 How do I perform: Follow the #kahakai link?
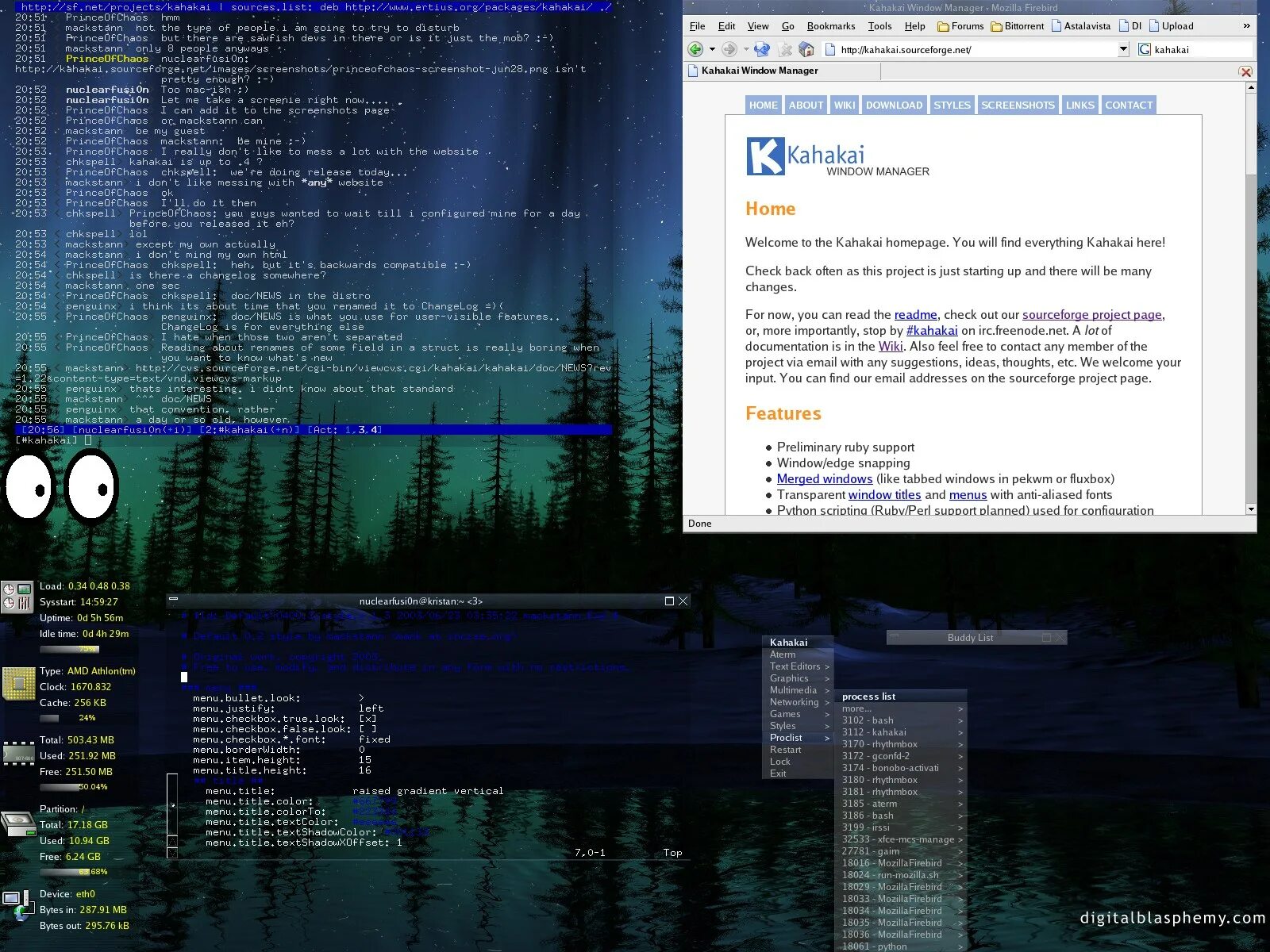coord(932,331)
